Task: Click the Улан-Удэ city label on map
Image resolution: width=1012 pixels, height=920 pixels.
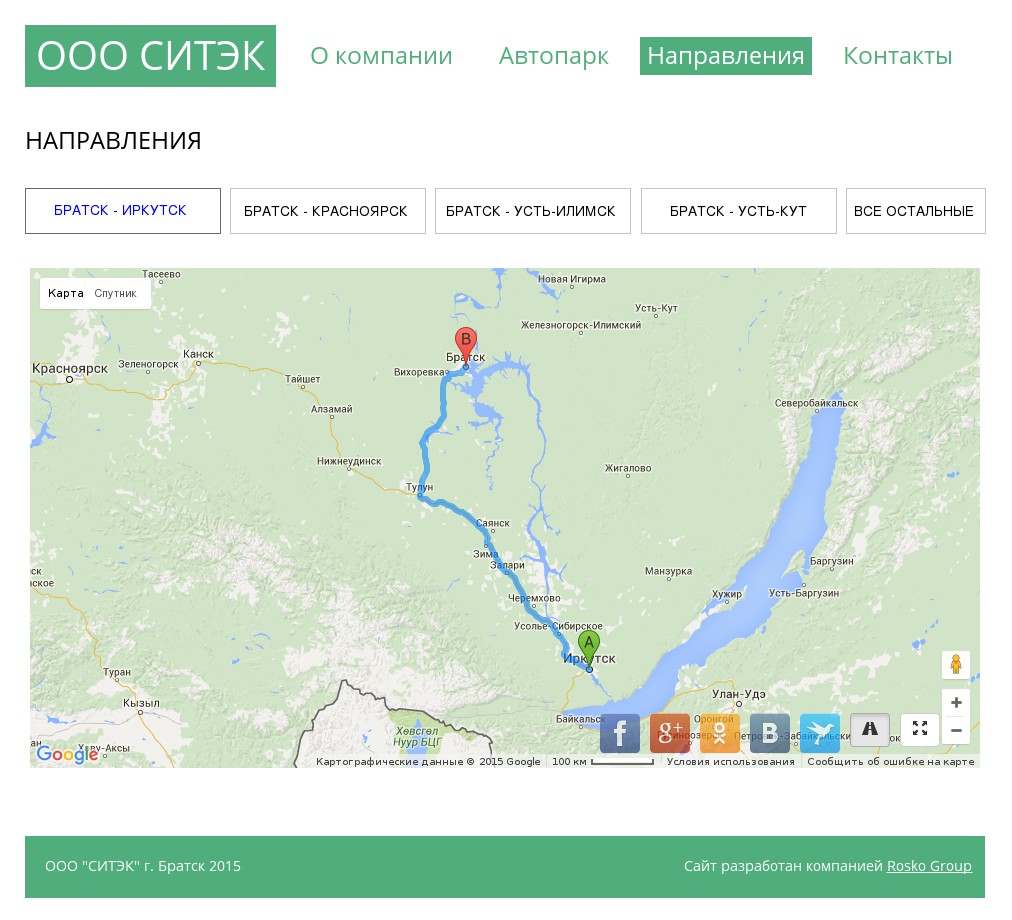Action: click(738, 693)
